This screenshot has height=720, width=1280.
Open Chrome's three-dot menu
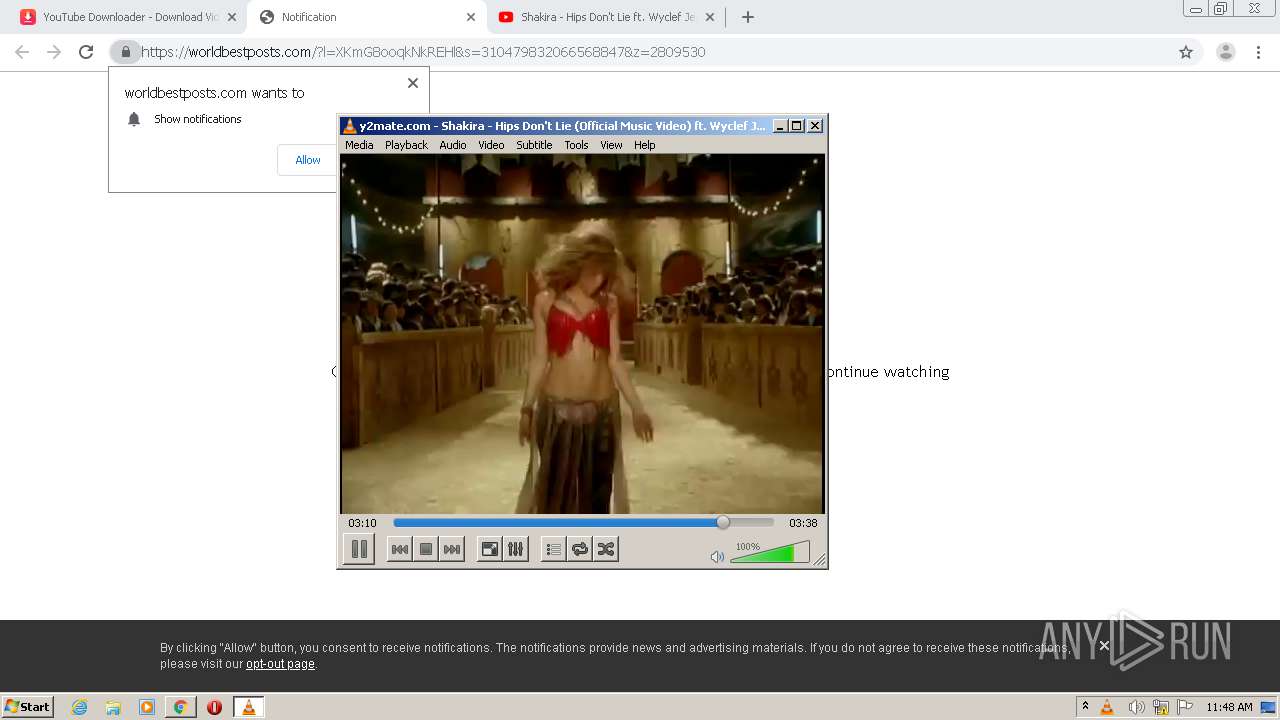pos(1260,52)
